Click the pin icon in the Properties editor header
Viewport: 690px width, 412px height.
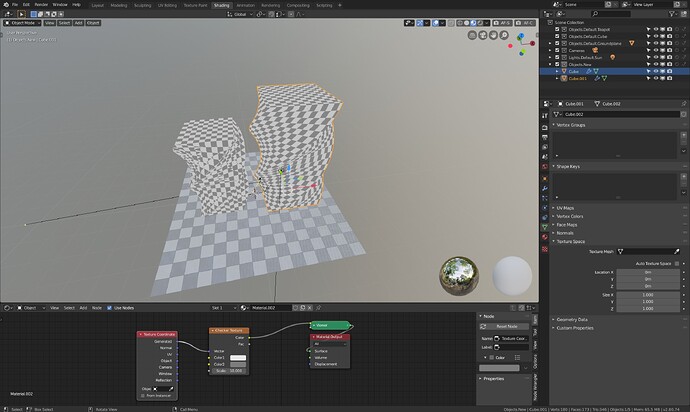coord(684,104)
